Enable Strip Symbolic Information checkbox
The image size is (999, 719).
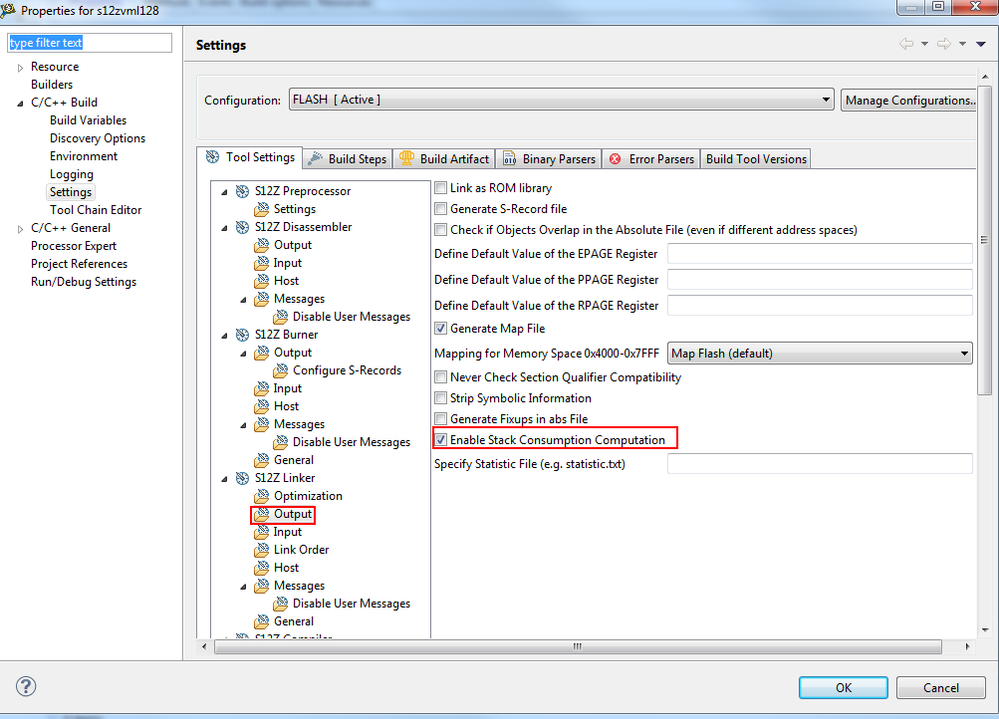[440, 399]
